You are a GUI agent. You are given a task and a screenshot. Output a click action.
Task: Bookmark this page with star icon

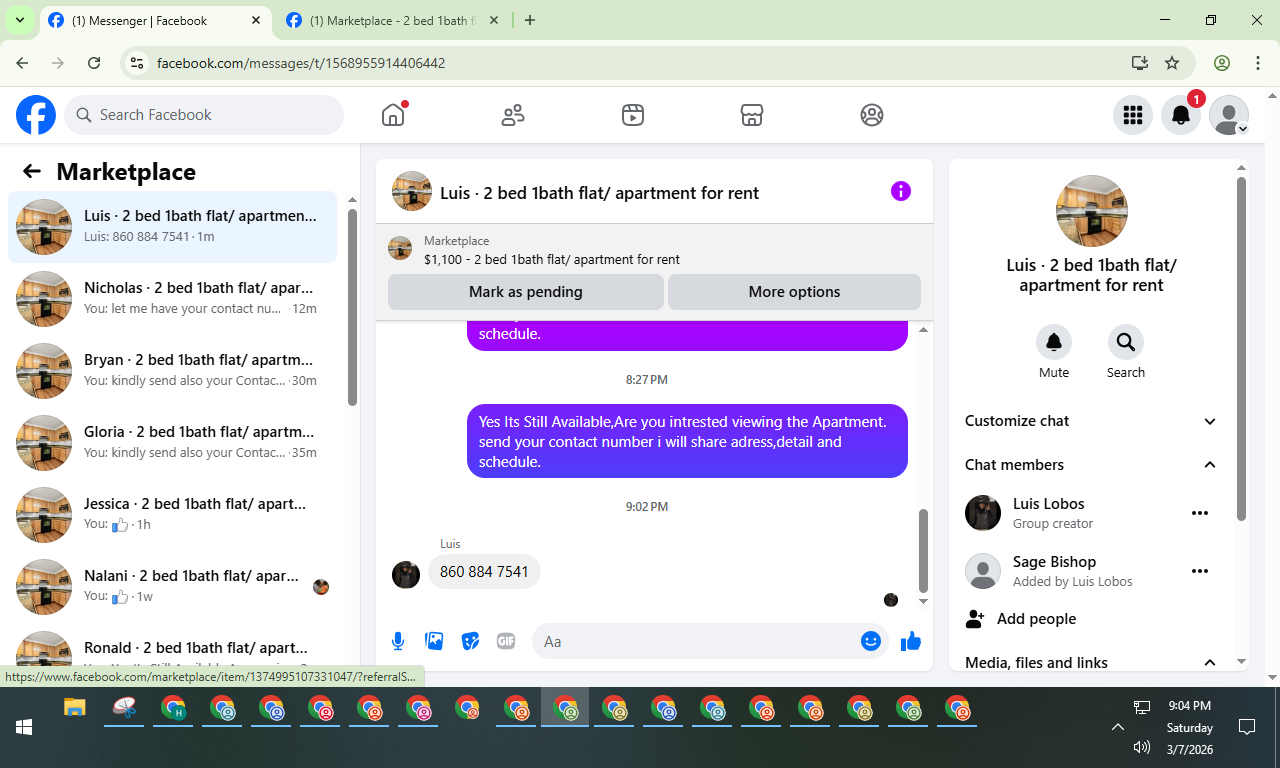click(1172, 63)
